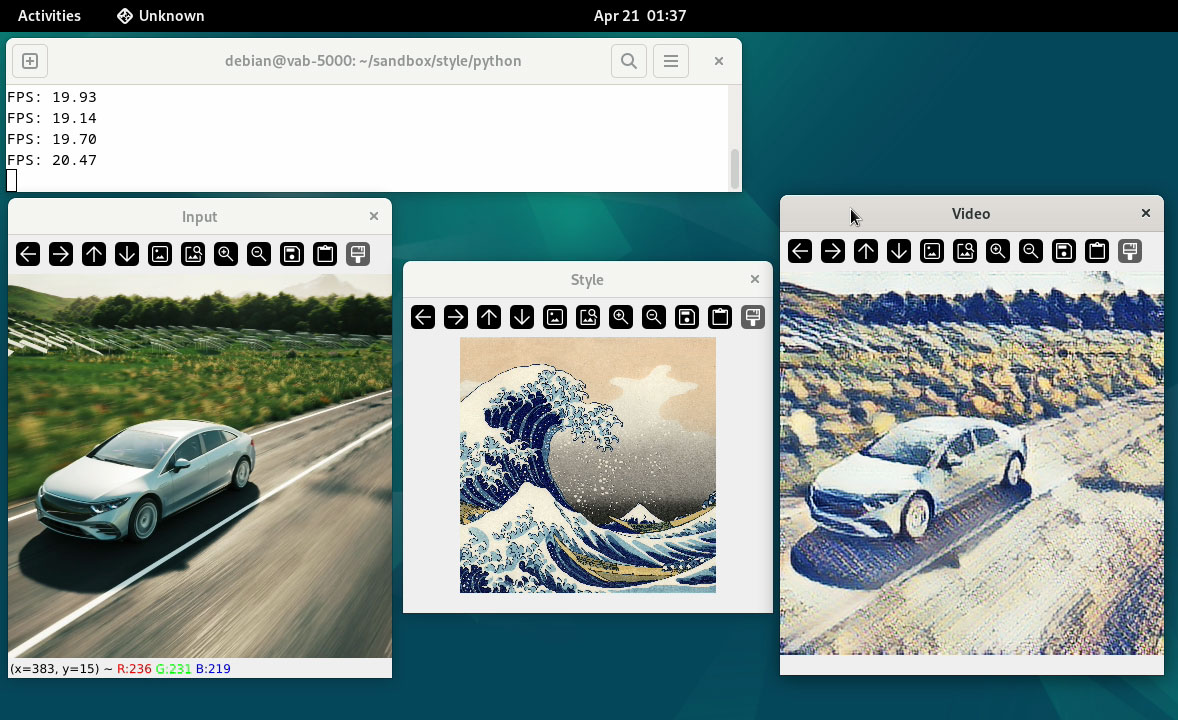Click pan right arrow in Style window

click(x=456, y=317)
